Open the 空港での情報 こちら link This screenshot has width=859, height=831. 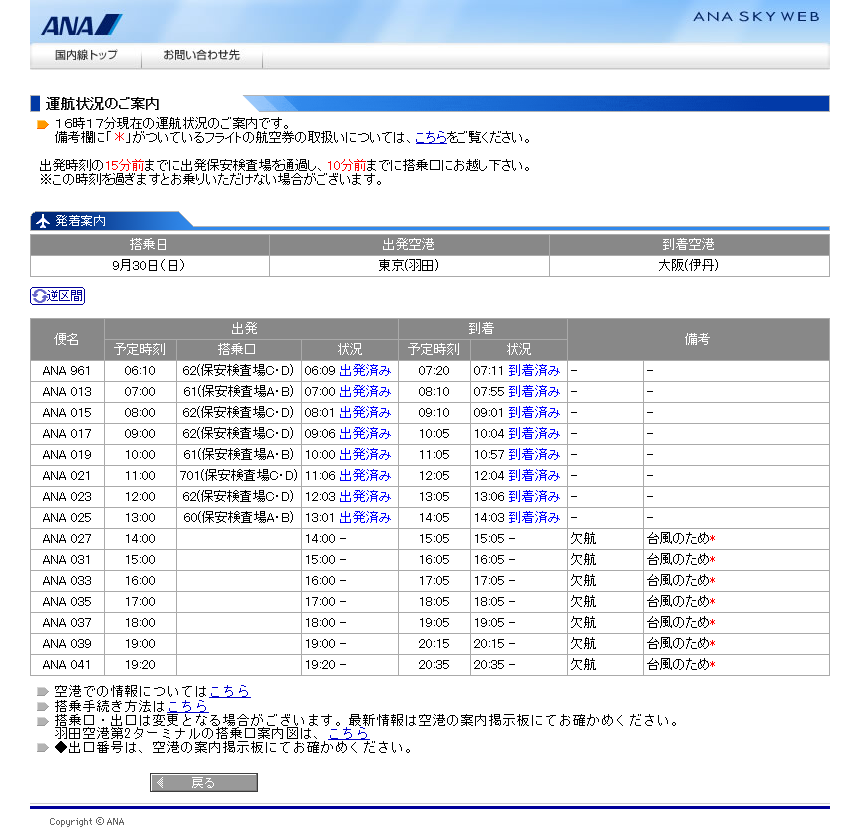pyautogui.click(x=230, y=691)
